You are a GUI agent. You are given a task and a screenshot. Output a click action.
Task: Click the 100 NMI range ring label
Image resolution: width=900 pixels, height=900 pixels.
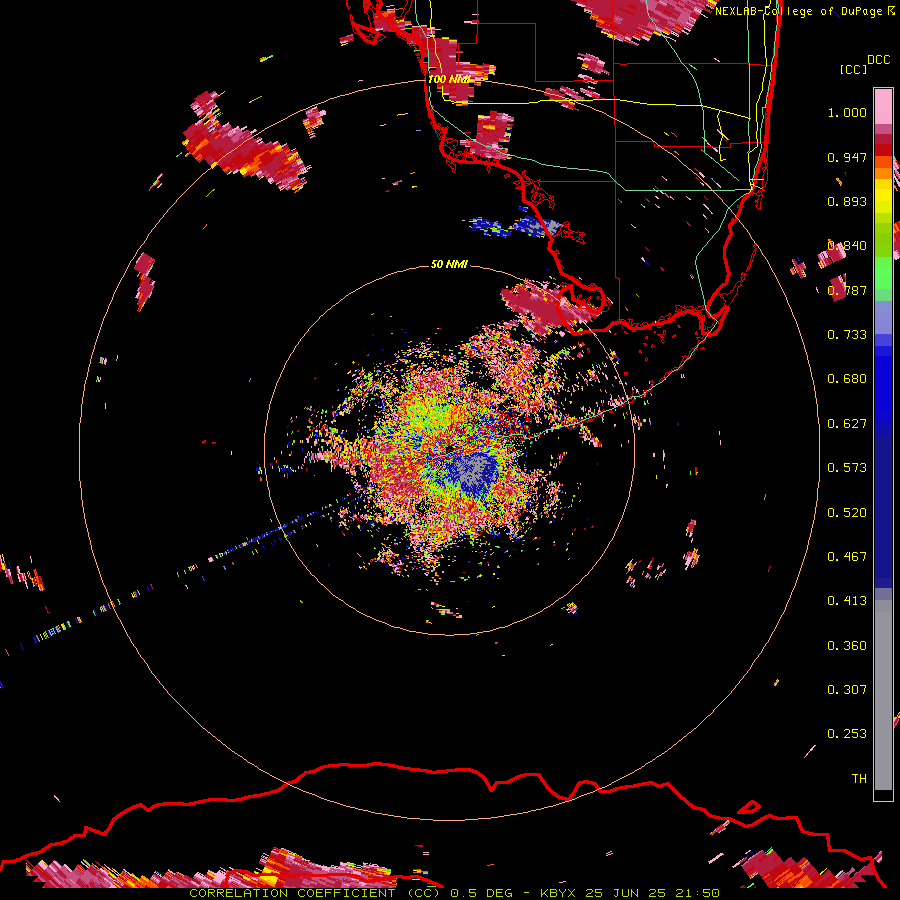click(448, 79)
